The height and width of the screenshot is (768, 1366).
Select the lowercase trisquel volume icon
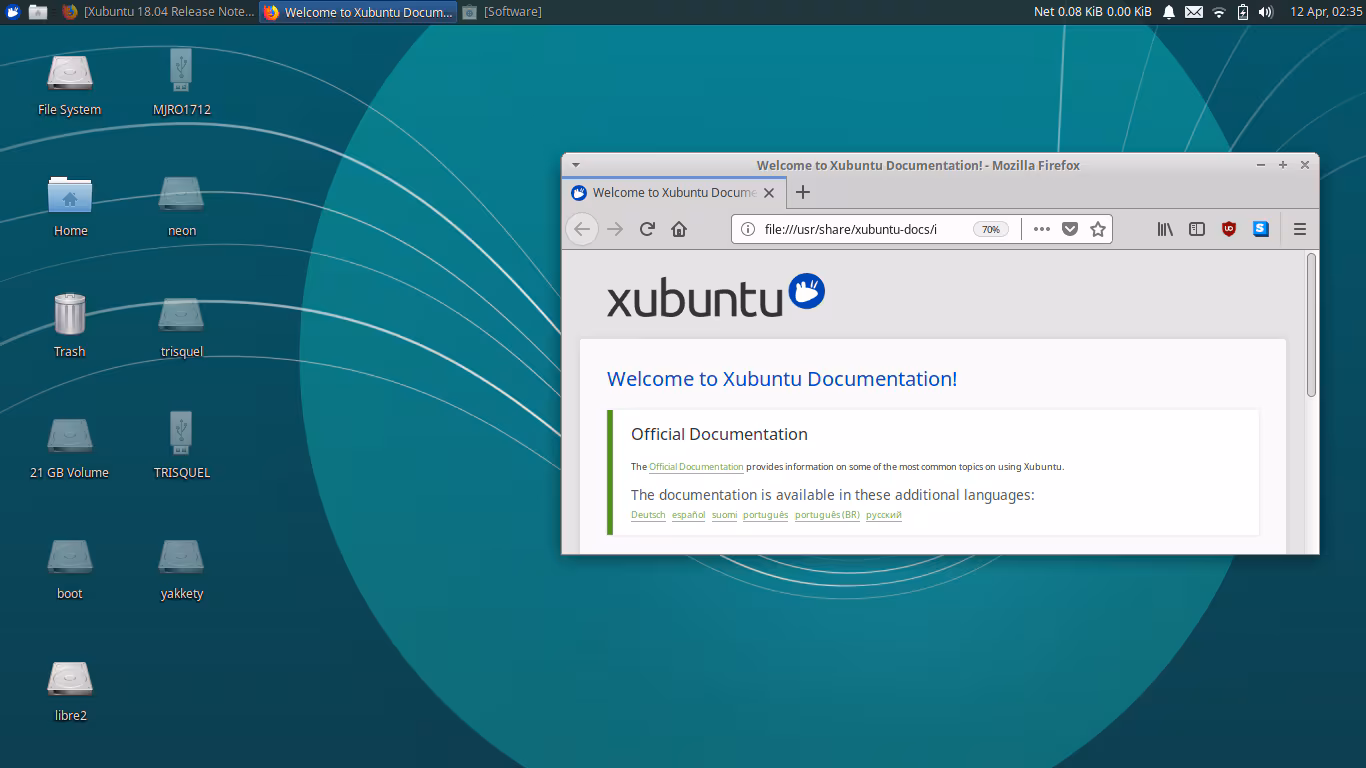[x=182, y=326]
